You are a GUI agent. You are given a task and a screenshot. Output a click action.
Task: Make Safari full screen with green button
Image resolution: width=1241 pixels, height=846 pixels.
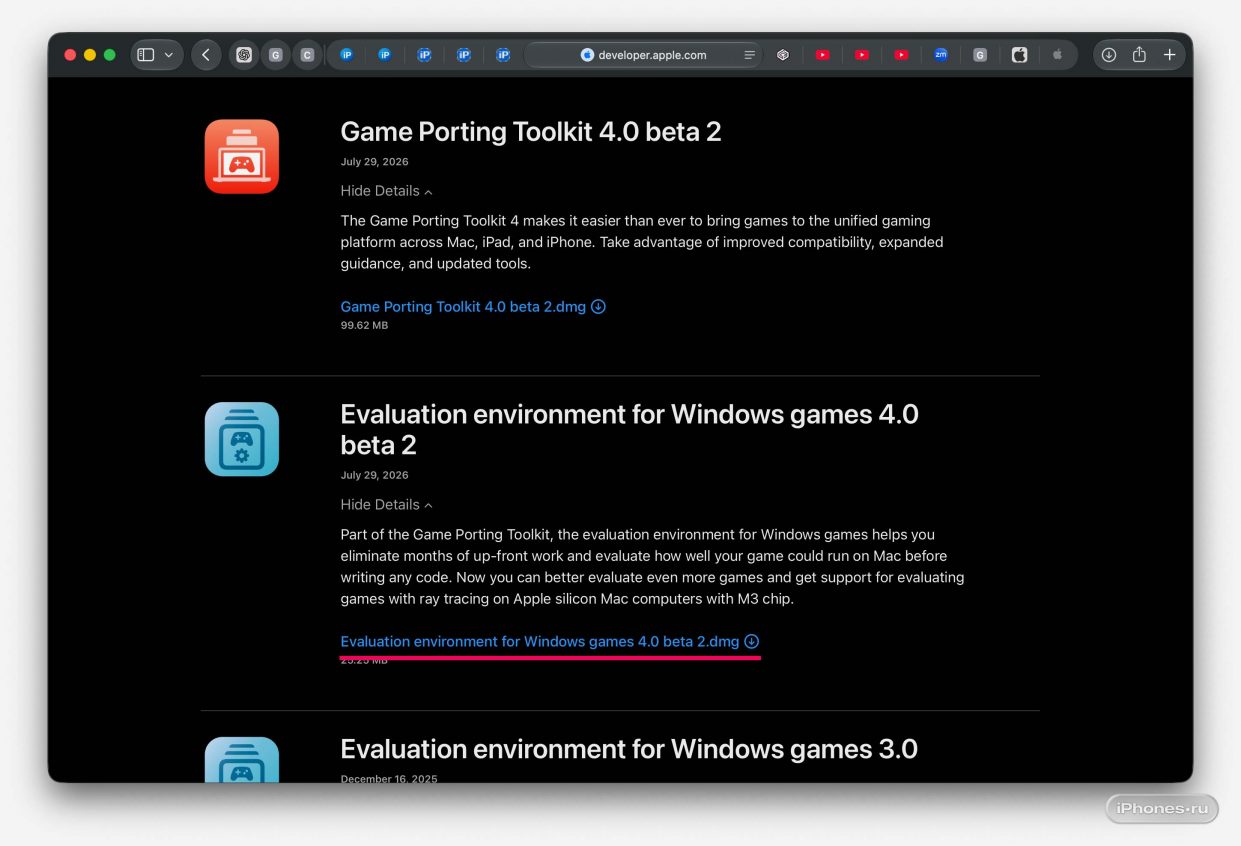pos(110,55)
